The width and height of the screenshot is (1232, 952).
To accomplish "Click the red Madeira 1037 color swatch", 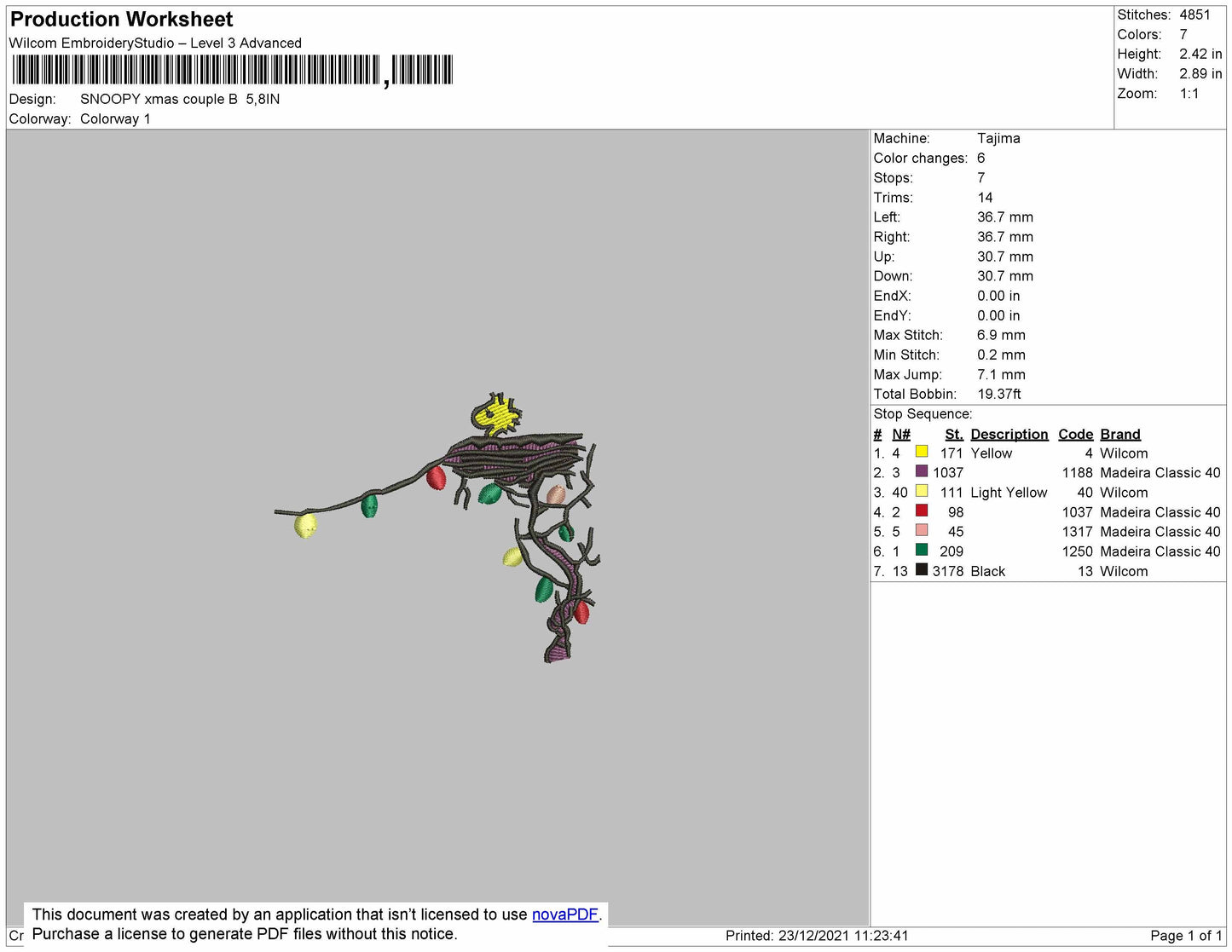I will (922, 511).
